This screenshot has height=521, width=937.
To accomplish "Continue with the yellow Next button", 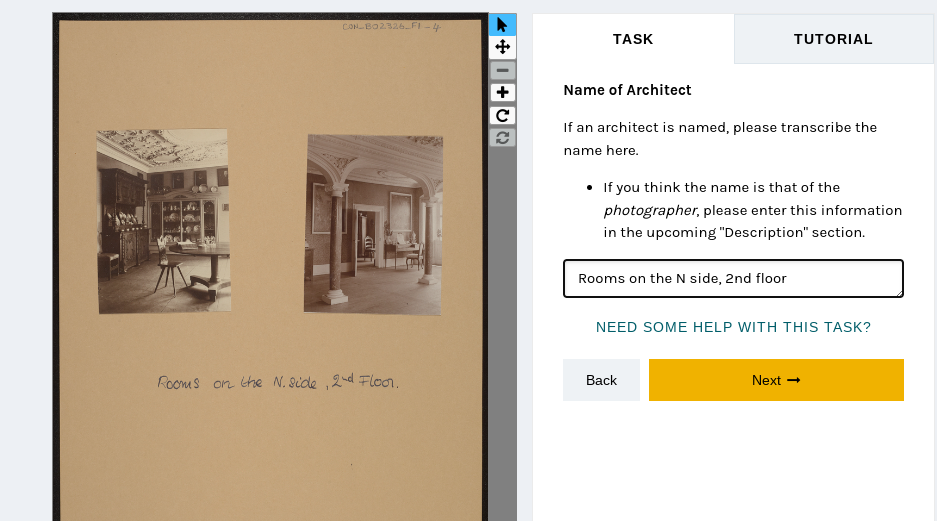I will pos(776,380).
